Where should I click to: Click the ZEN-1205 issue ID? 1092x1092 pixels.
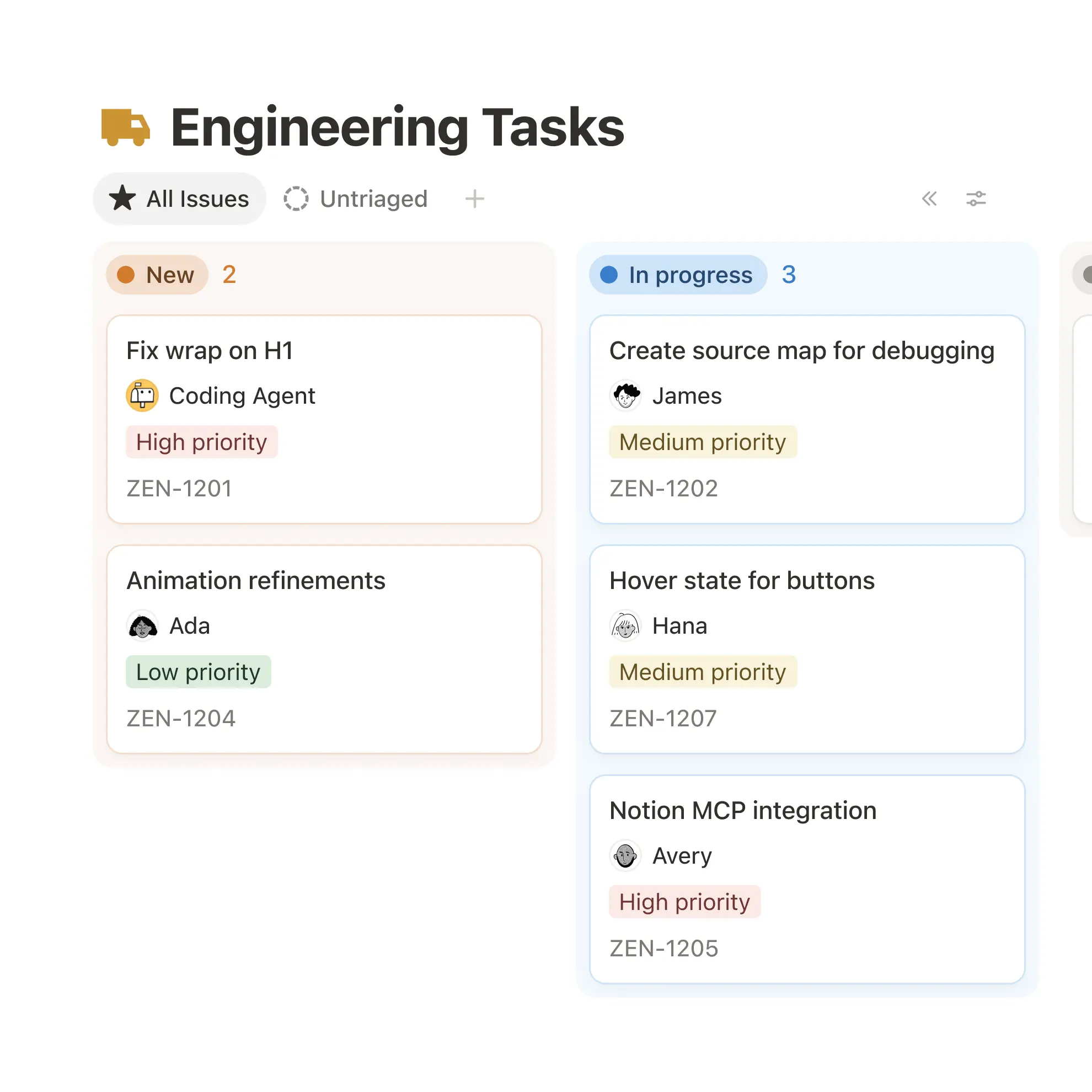click(663, 949)
